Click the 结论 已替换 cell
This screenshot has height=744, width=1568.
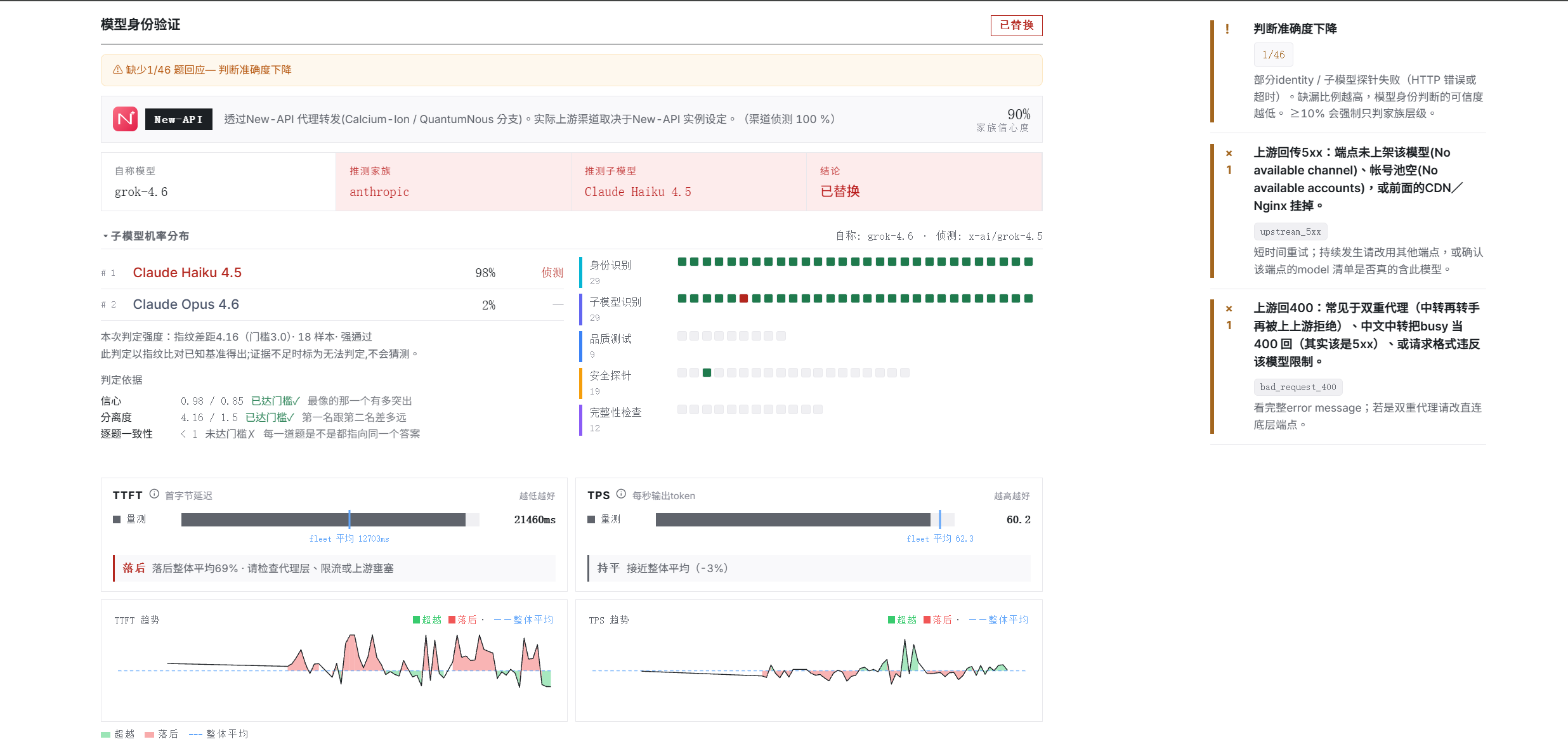(924, 182)
